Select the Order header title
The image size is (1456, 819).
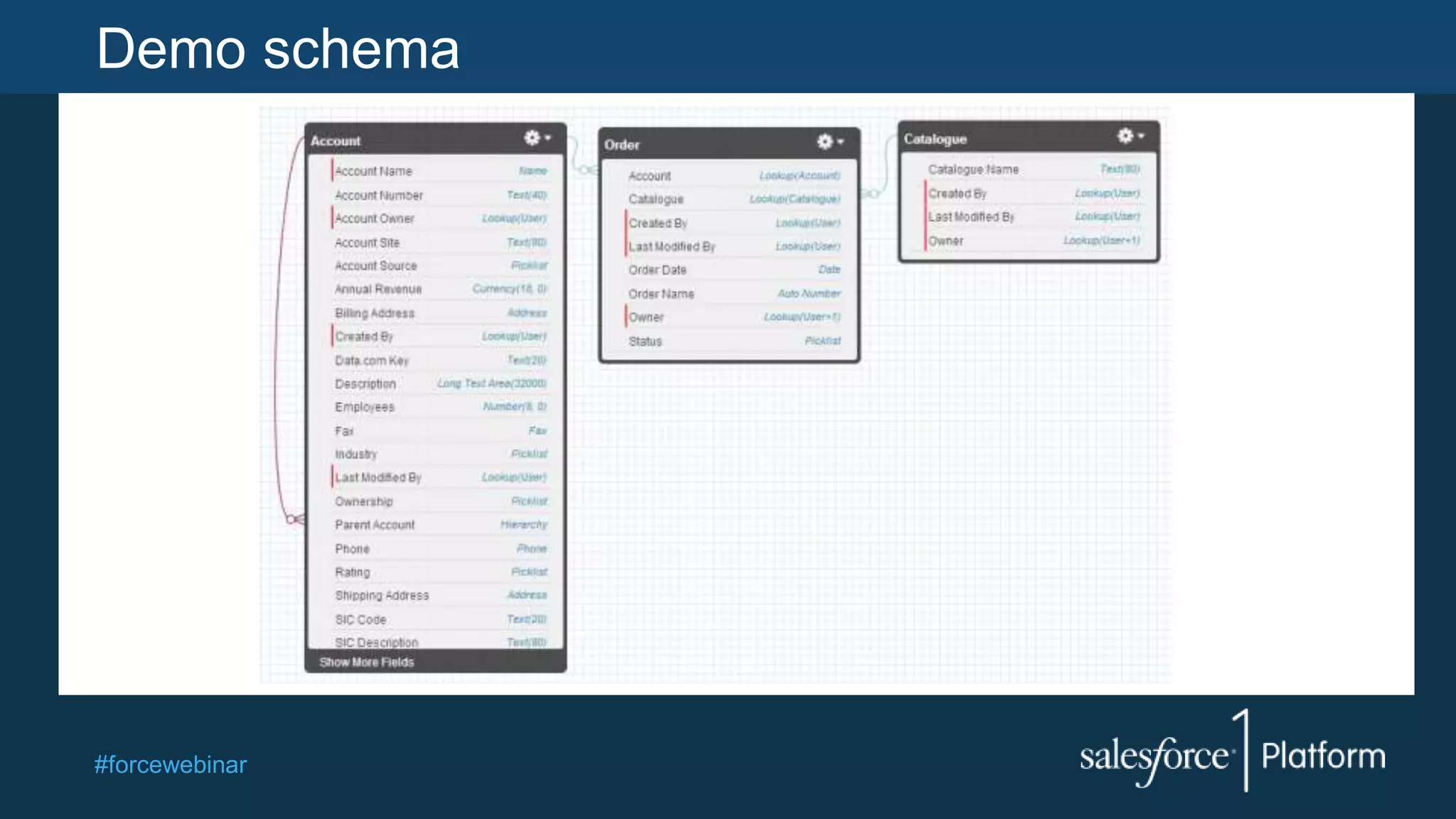pos(621,144)
